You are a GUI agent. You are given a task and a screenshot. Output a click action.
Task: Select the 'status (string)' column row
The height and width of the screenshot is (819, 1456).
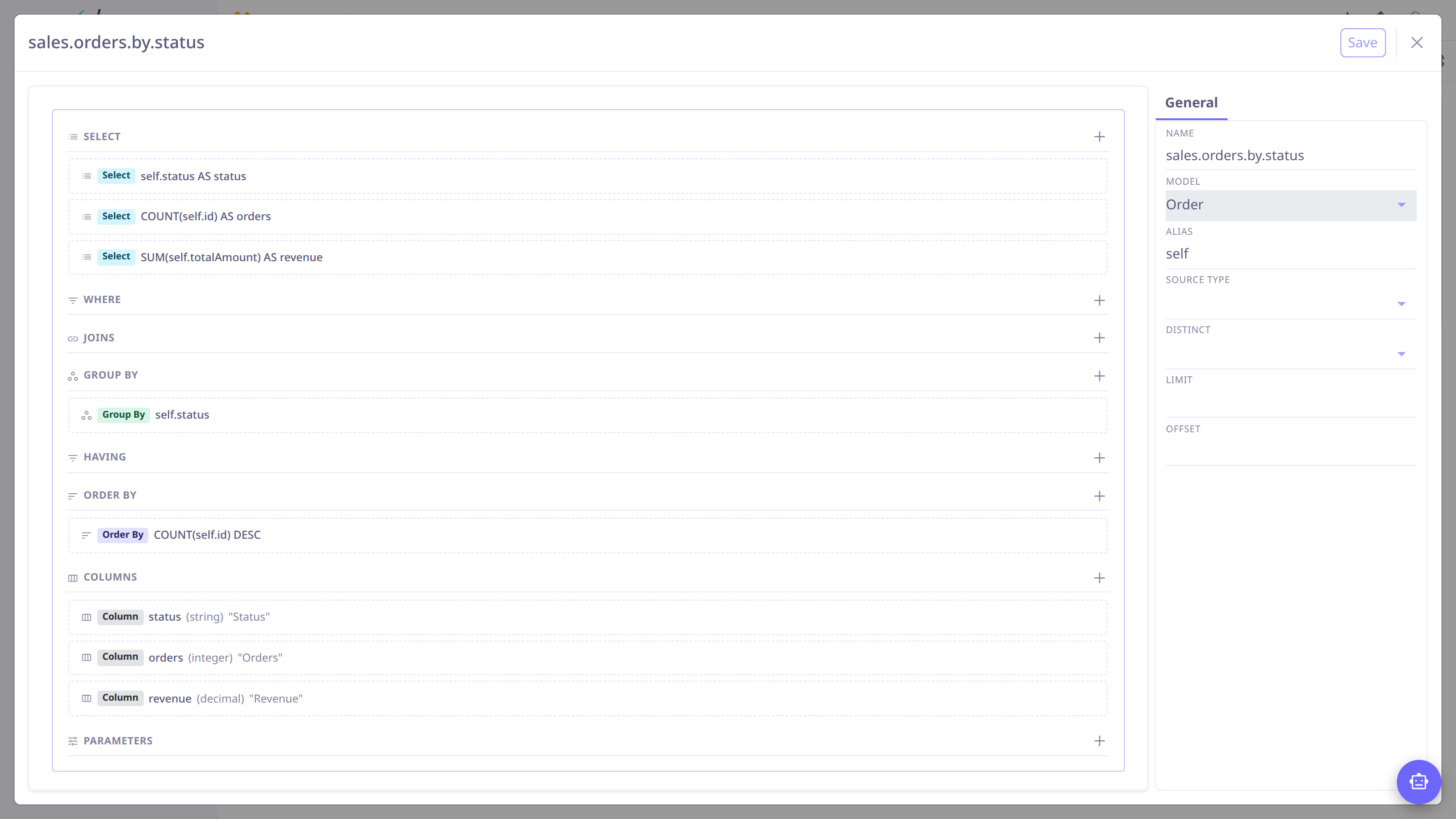click(x=587, y=617)
